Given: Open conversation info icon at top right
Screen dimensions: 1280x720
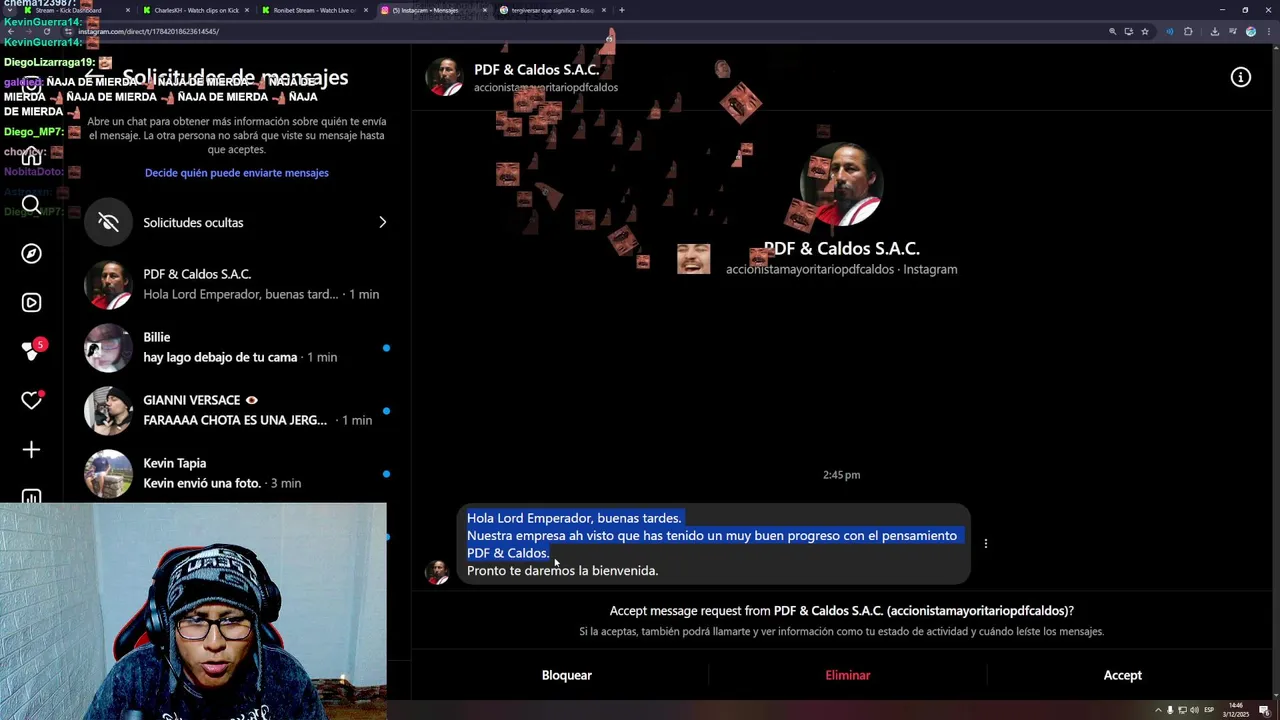Looking at the screenshot, I should click(1240, 77).
